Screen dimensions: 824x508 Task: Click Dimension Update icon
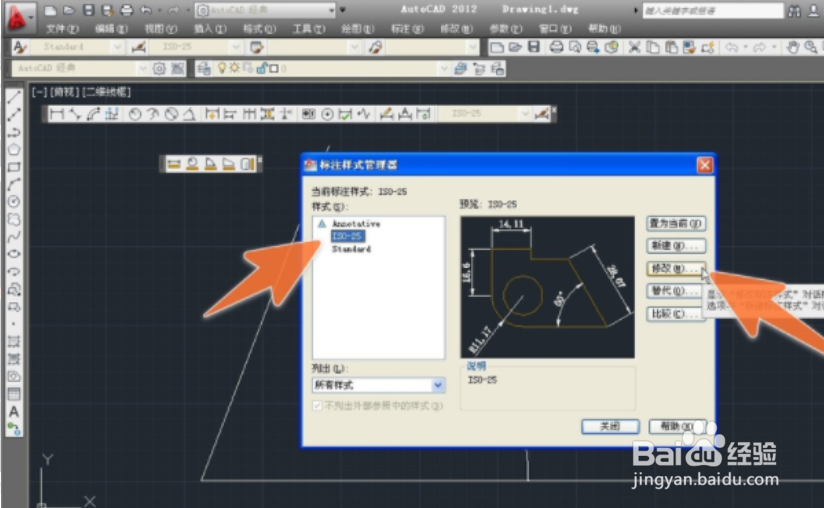tap(424, 113)
